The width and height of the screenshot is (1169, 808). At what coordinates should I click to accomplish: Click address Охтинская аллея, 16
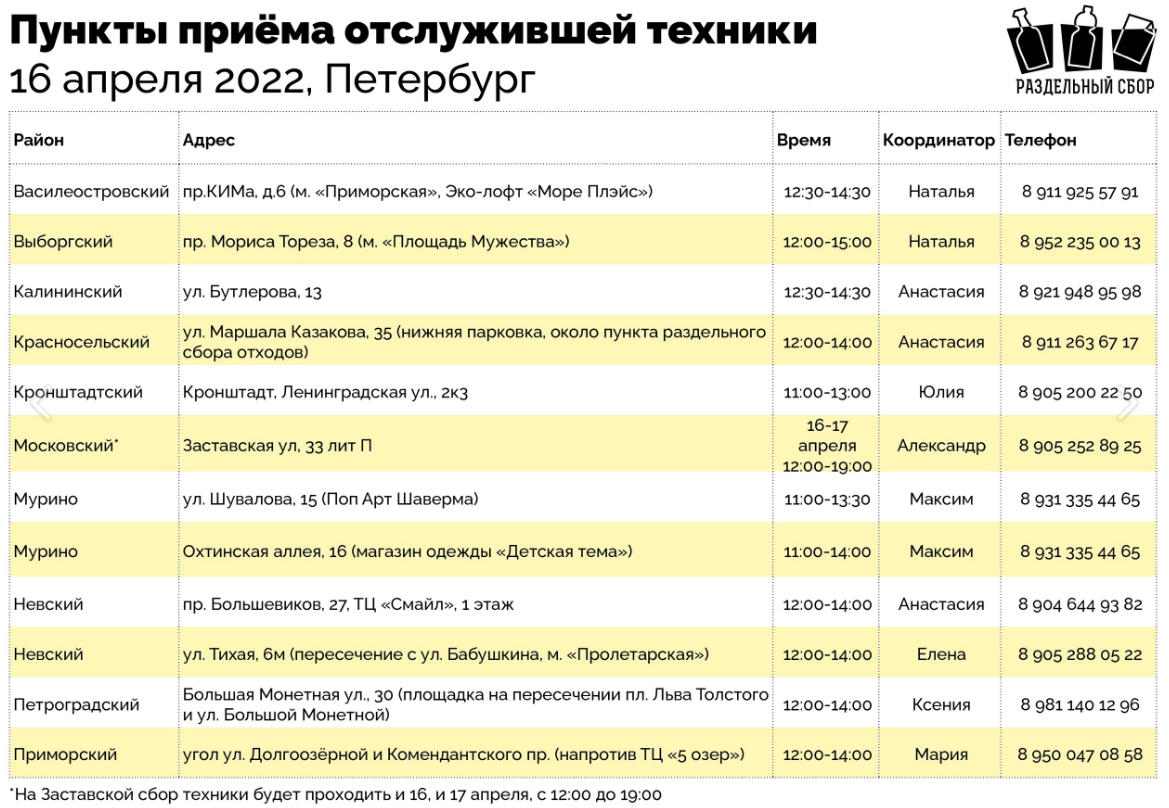(407, 552)
